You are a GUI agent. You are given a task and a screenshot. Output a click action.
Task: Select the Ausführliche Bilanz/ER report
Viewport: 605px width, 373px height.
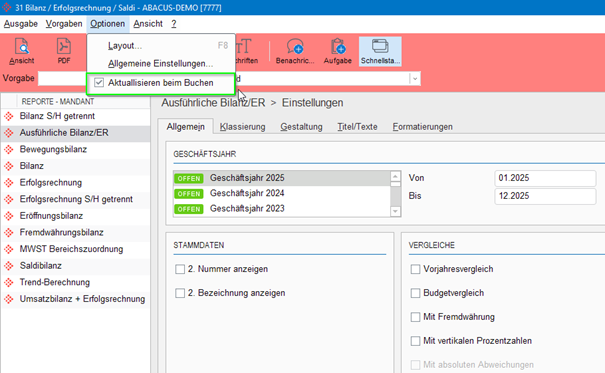[x=75, y=133]
